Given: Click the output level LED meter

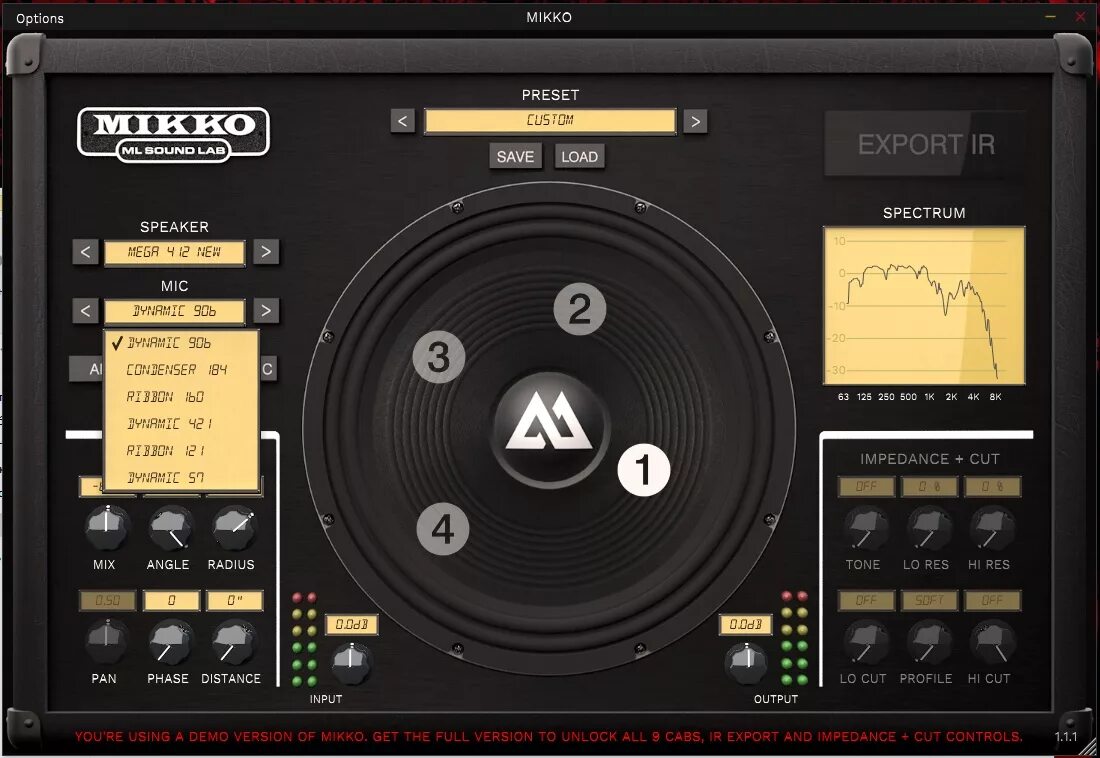Looking at the screenshot, I should coord(794,638).
